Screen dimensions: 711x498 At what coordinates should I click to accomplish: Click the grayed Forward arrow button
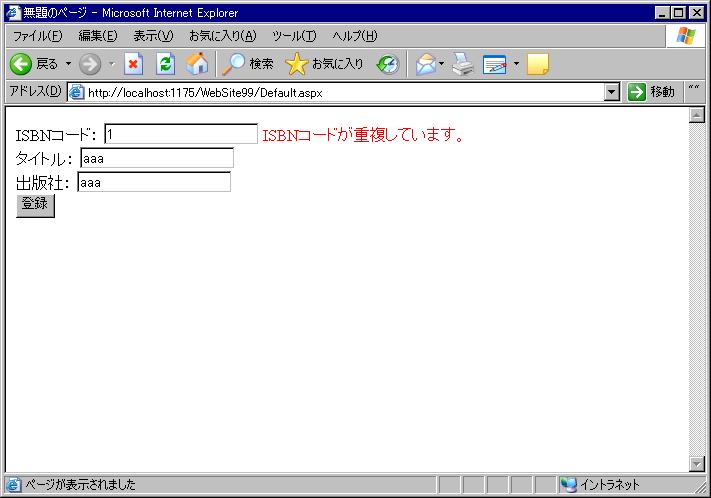coord(90,64)
